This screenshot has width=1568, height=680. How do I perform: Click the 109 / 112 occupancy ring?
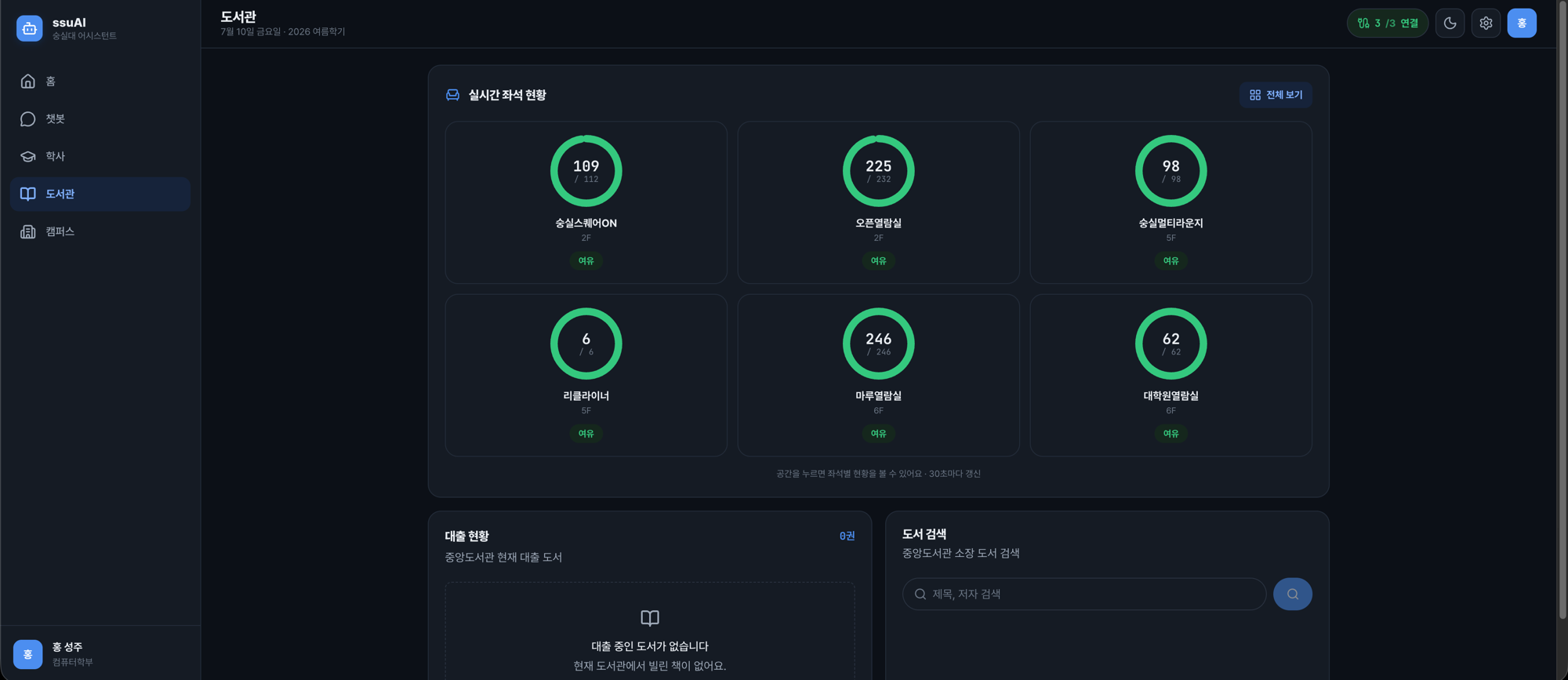[x=586, y=171]
